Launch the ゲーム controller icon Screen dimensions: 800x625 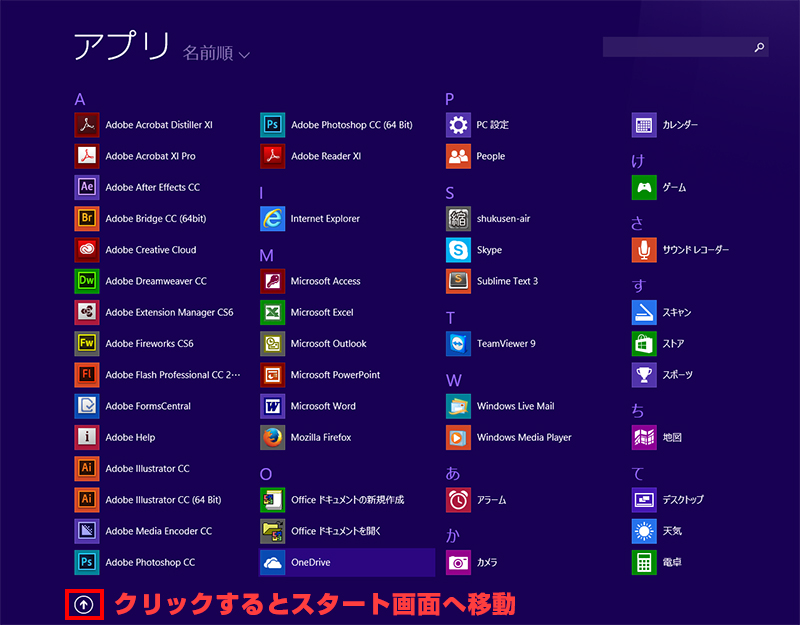tap(644, 187)
